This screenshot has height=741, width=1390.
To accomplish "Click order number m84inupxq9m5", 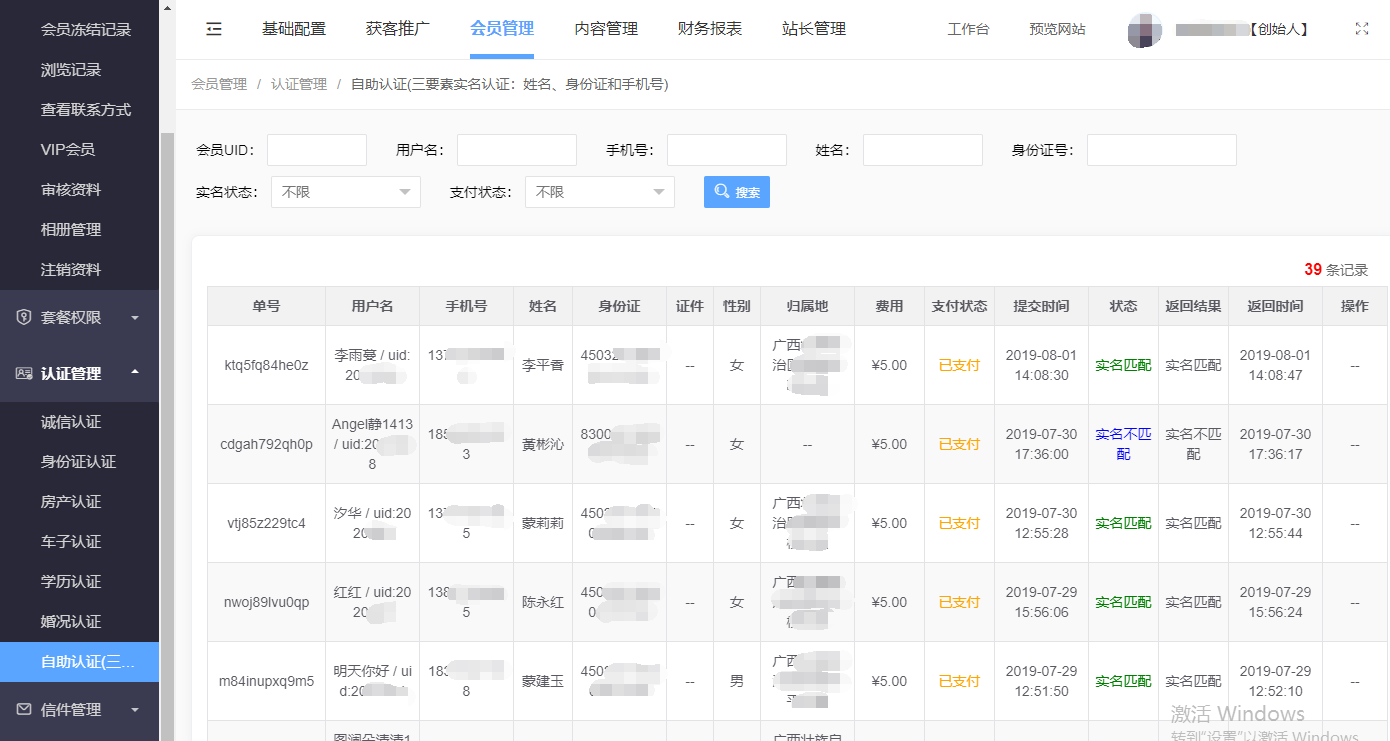I will pos(266,681).
